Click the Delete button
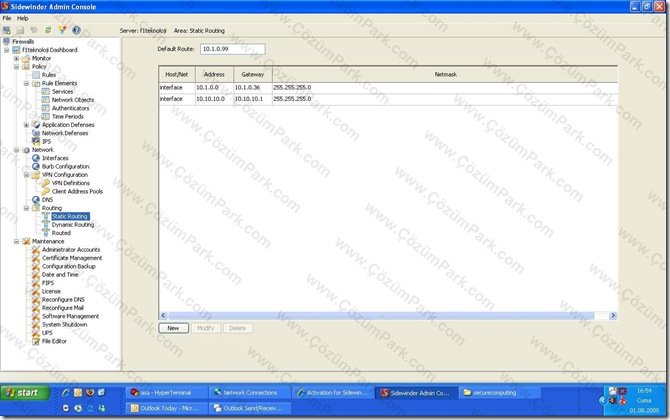Image resolution: width=670 pixels, height=420 pixels. 238,328
